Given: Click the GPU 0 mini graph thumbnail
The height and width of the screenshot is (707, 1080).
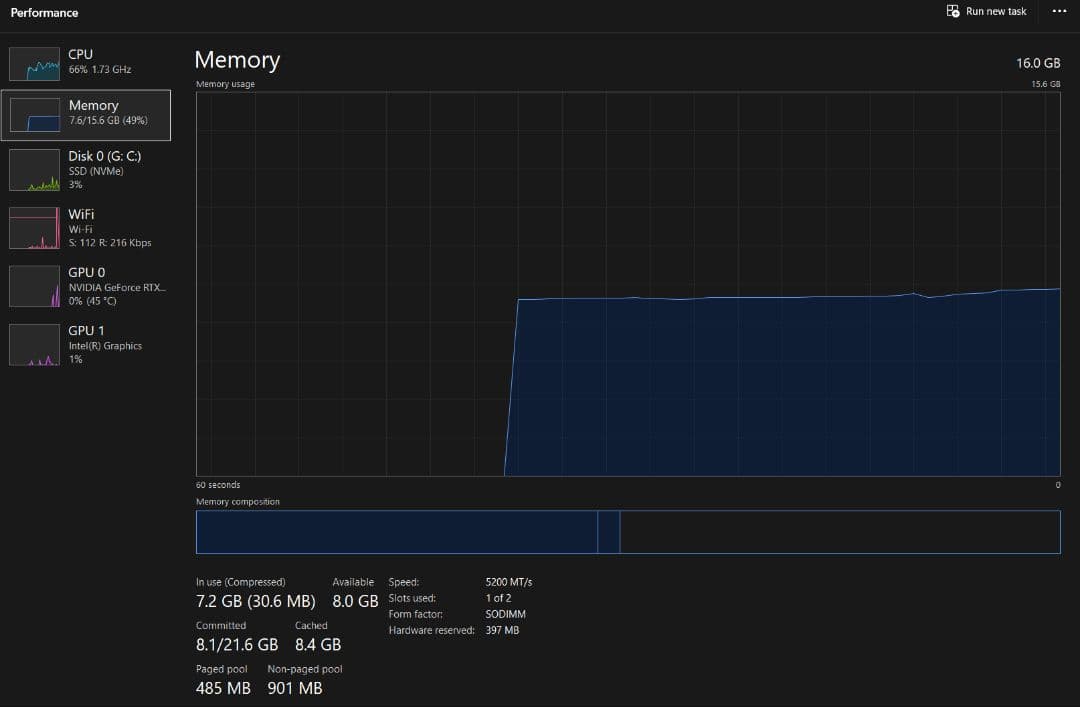Looking at the screenshot, I should [x=34, y=287].
